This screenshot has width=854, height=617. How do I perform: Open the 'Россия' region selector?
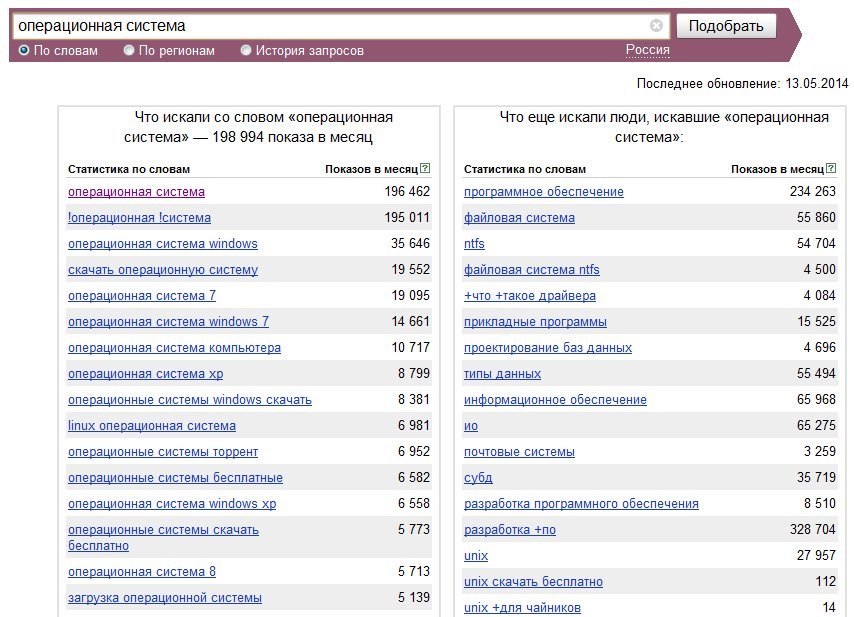click(648, 50)
